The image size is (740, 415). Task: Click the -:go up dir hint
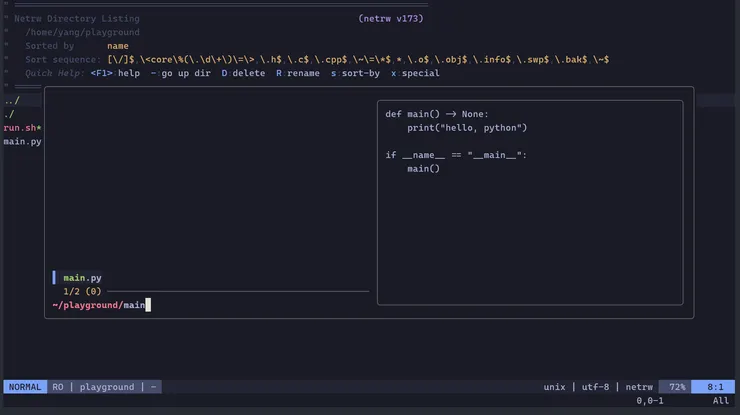(x=181, y=73)
